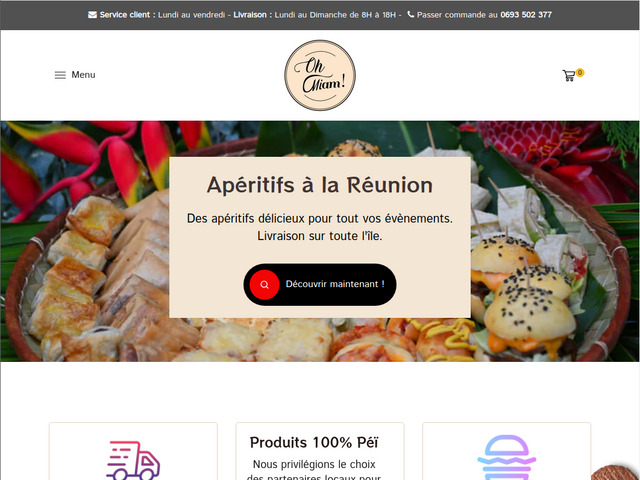Select the delivery truck icon
Screen dimensions: 640x480
tap(133, 460)
